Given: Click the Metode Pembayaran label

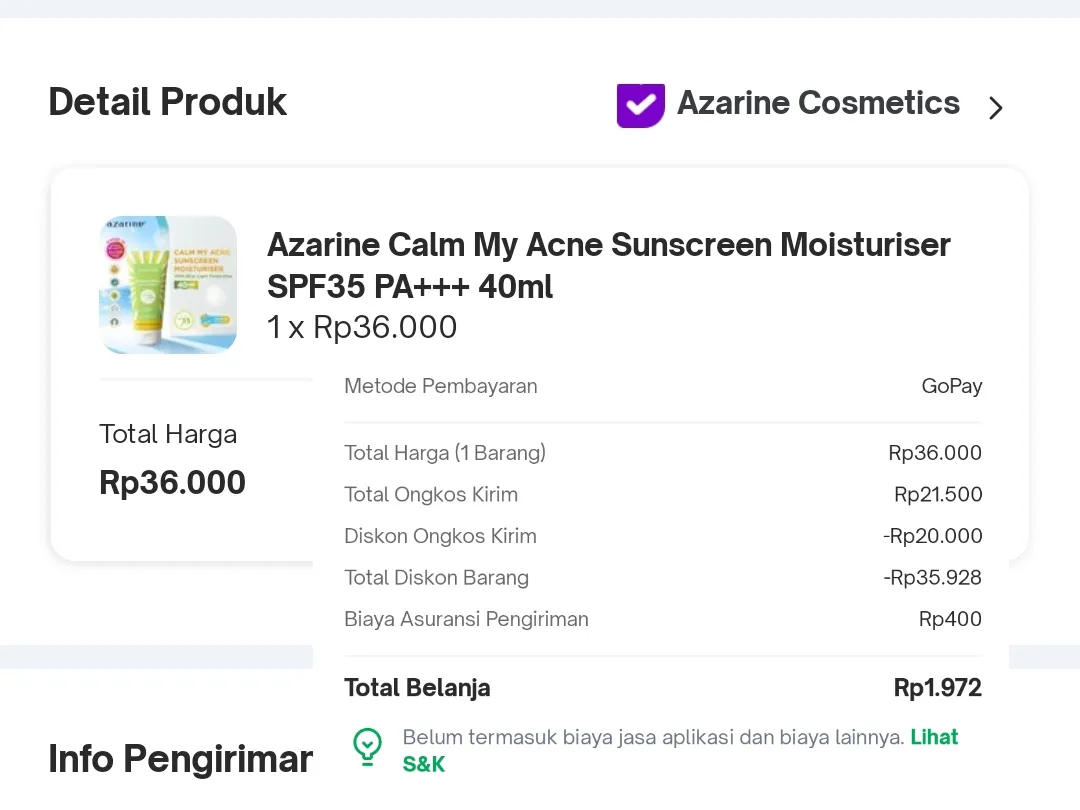Looking at the screenshot, I should coord(440,386).
